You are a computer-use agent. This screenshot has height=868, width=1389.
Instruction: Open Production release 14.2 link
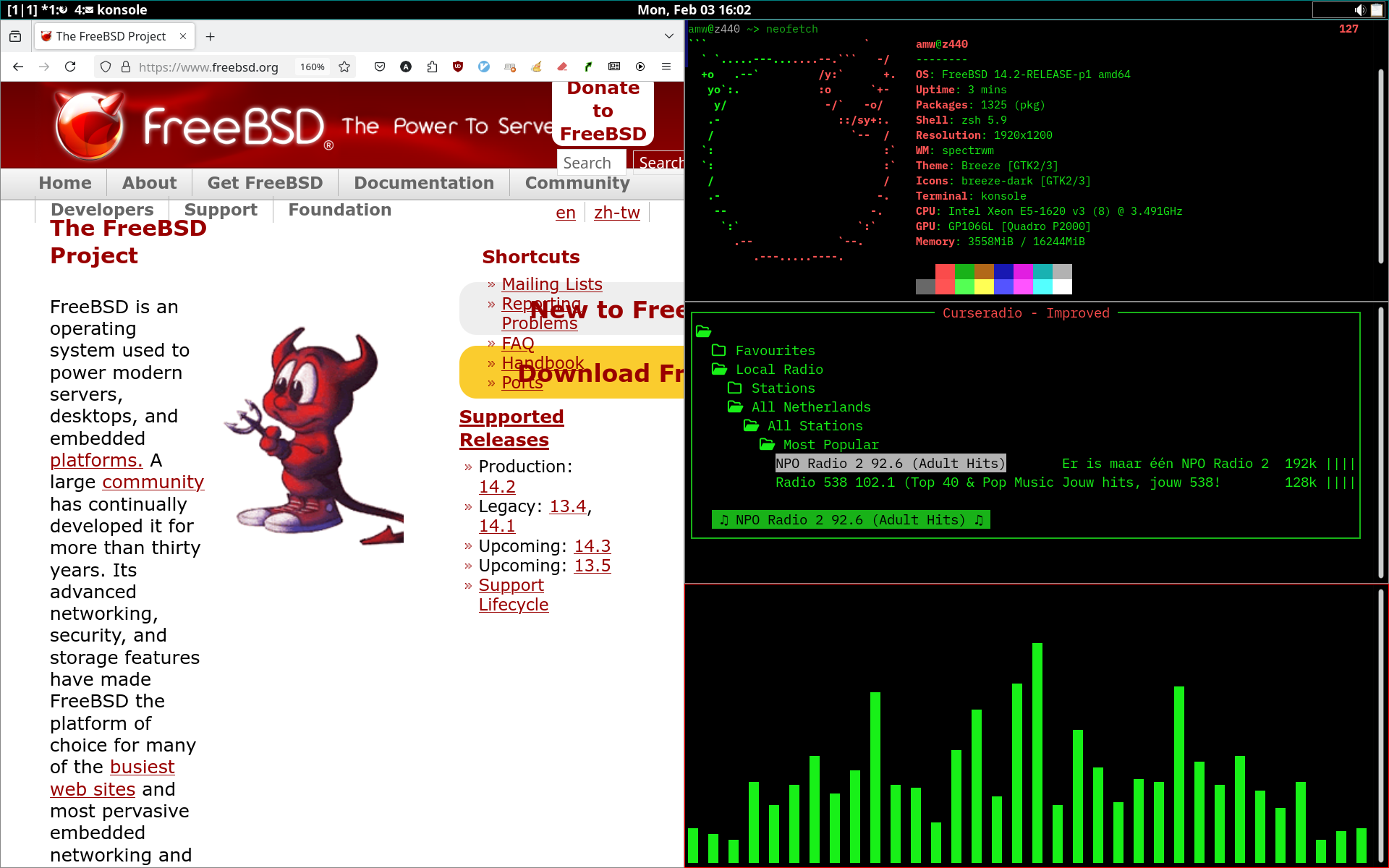click(497, 487)
